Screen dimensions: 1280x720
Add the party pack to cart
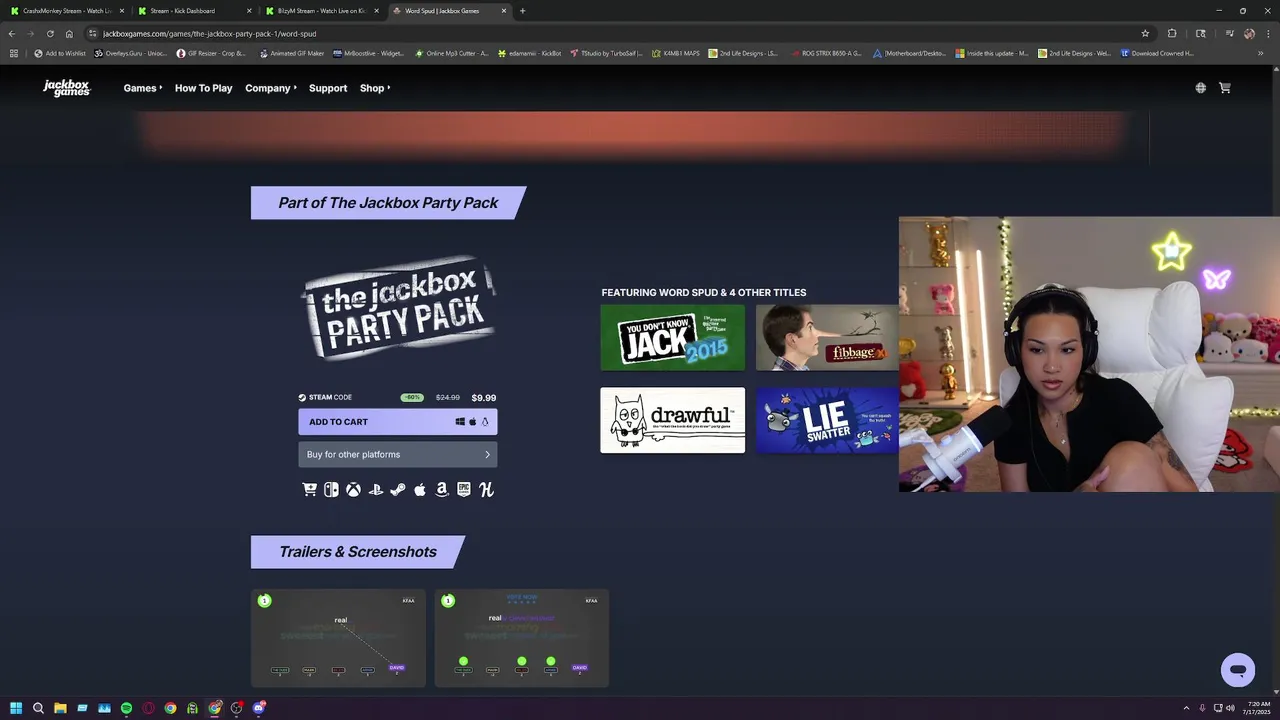click(x=397, y=422)
